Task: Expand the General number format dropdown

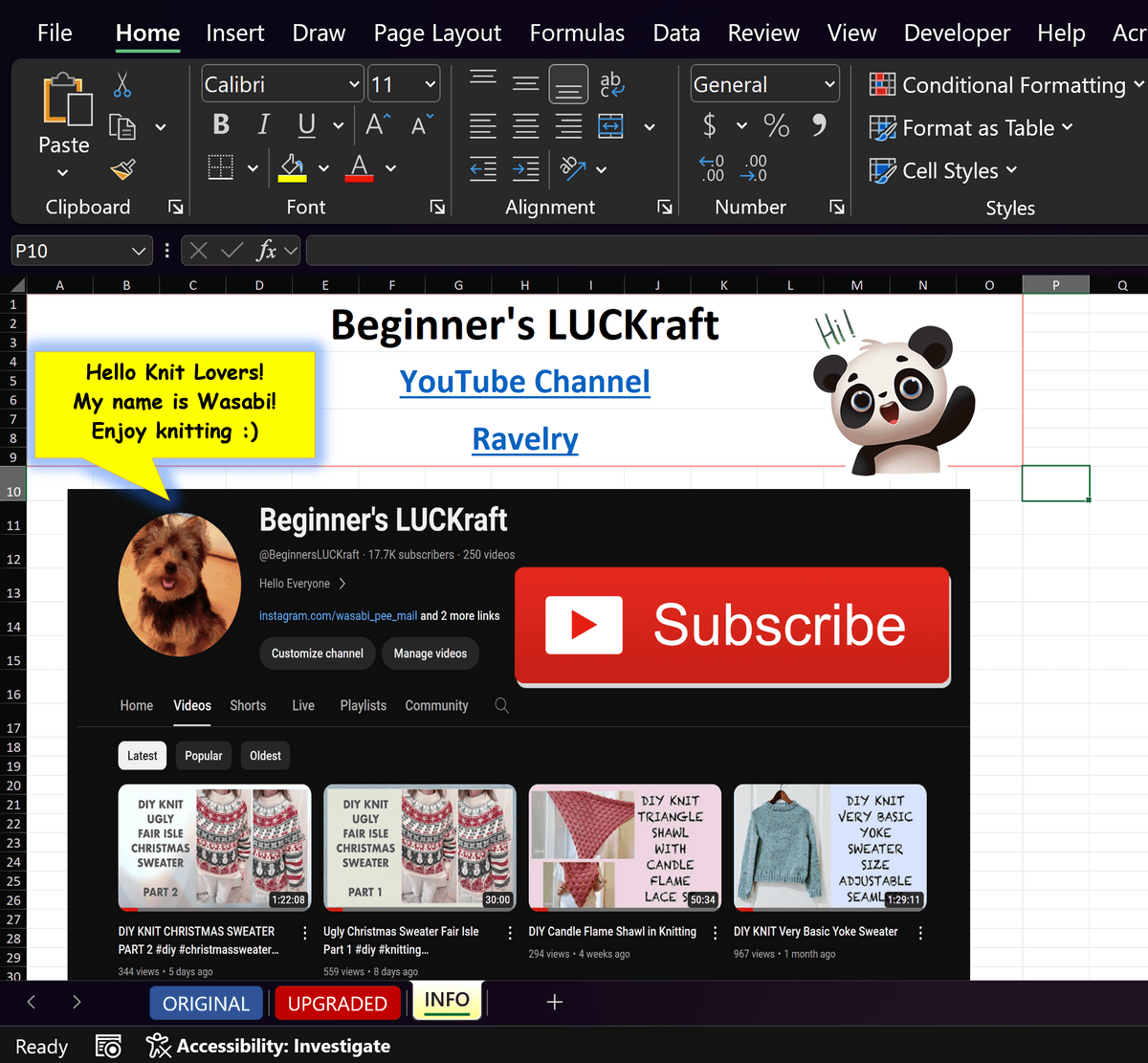Action: click(828, 85)
